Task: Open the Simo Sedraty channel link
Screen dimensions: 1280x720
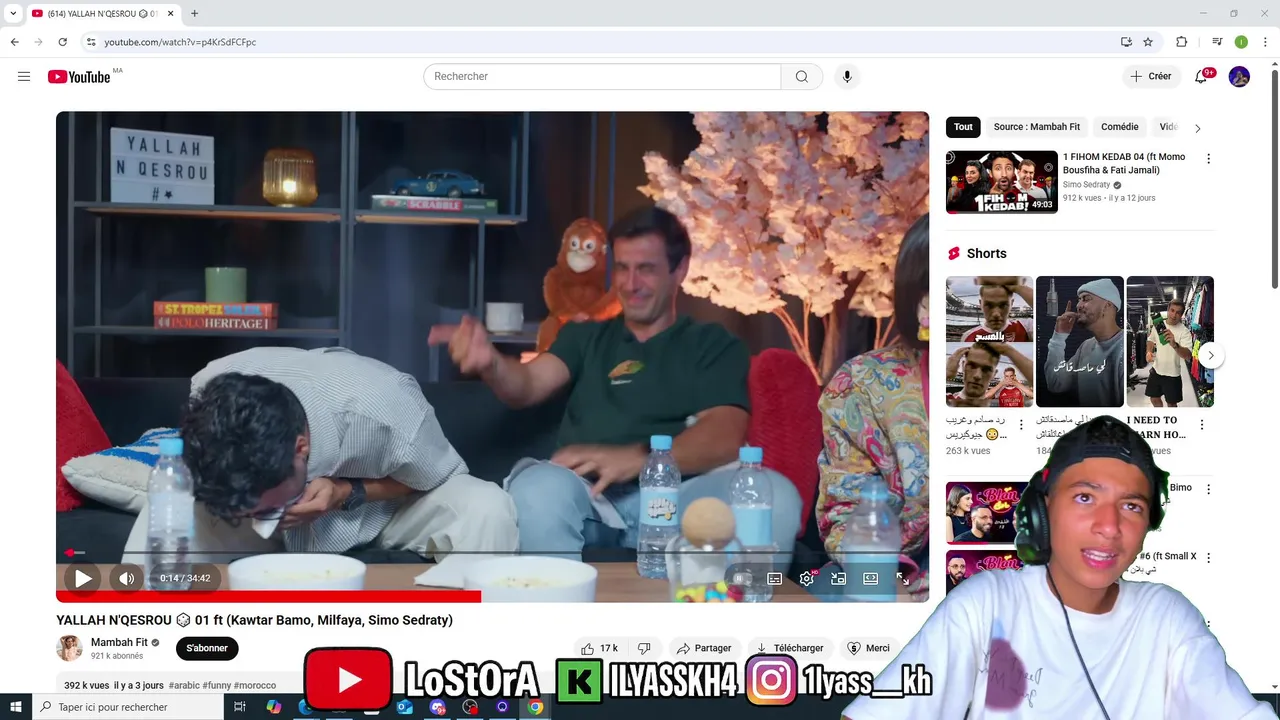Action: coord(1086,185)
